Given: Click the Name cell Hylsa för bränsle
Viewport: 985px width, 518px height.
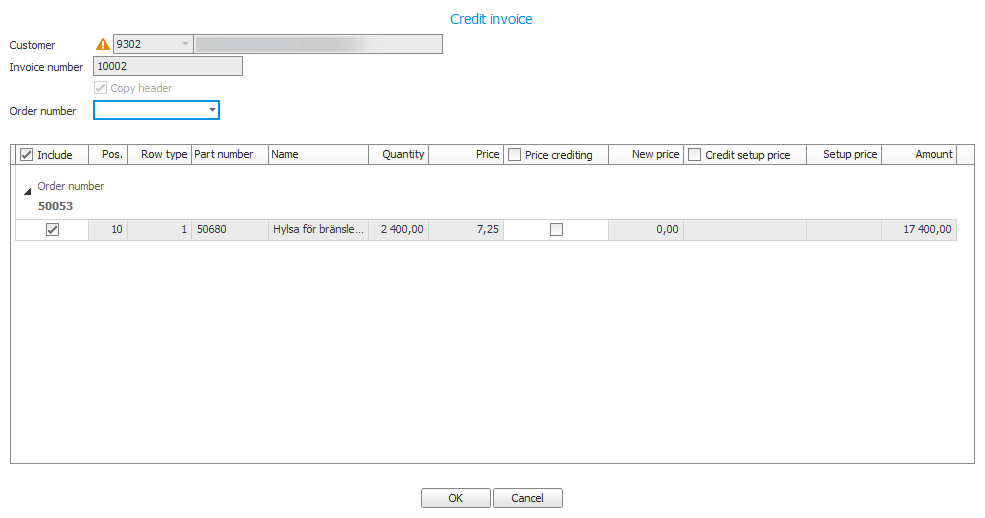Looking at the screenshot, I should tap(318, 230).
